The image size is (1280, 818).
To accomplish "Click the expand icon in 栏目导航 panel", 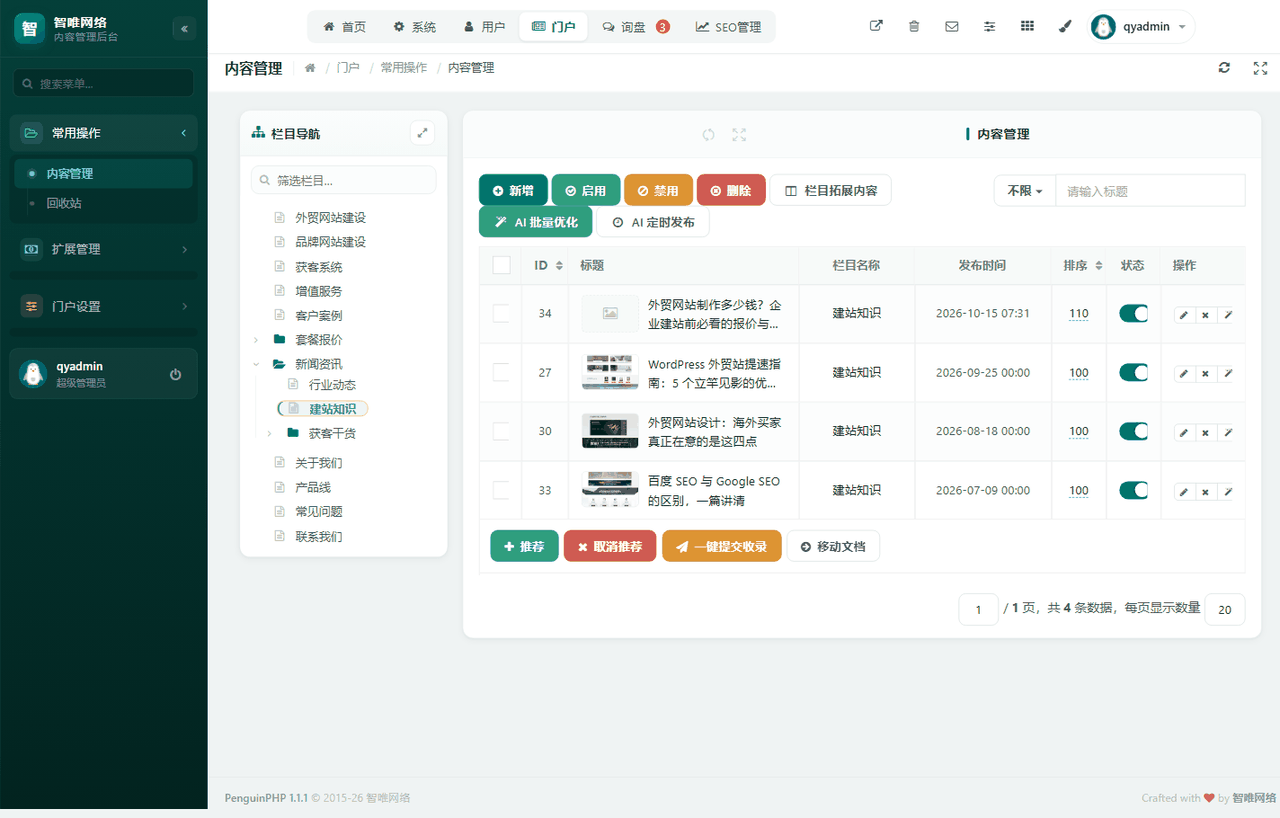I will [x=423, y=133].
